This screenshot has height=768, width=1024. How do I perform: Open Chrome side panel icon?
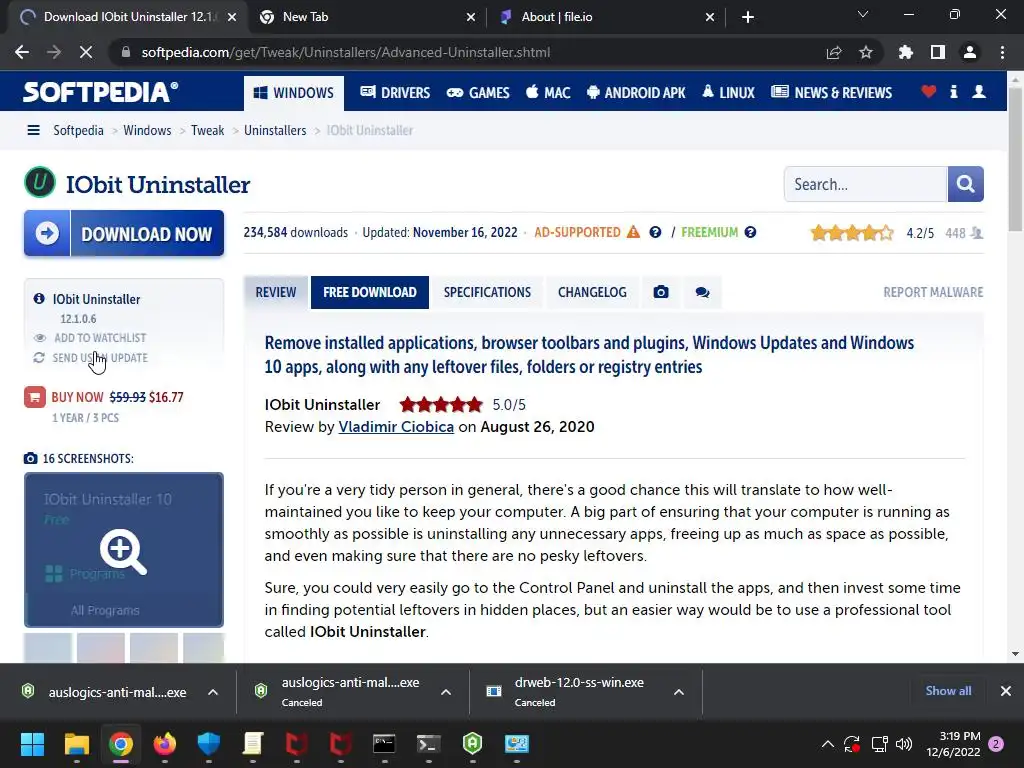point(938,52)
